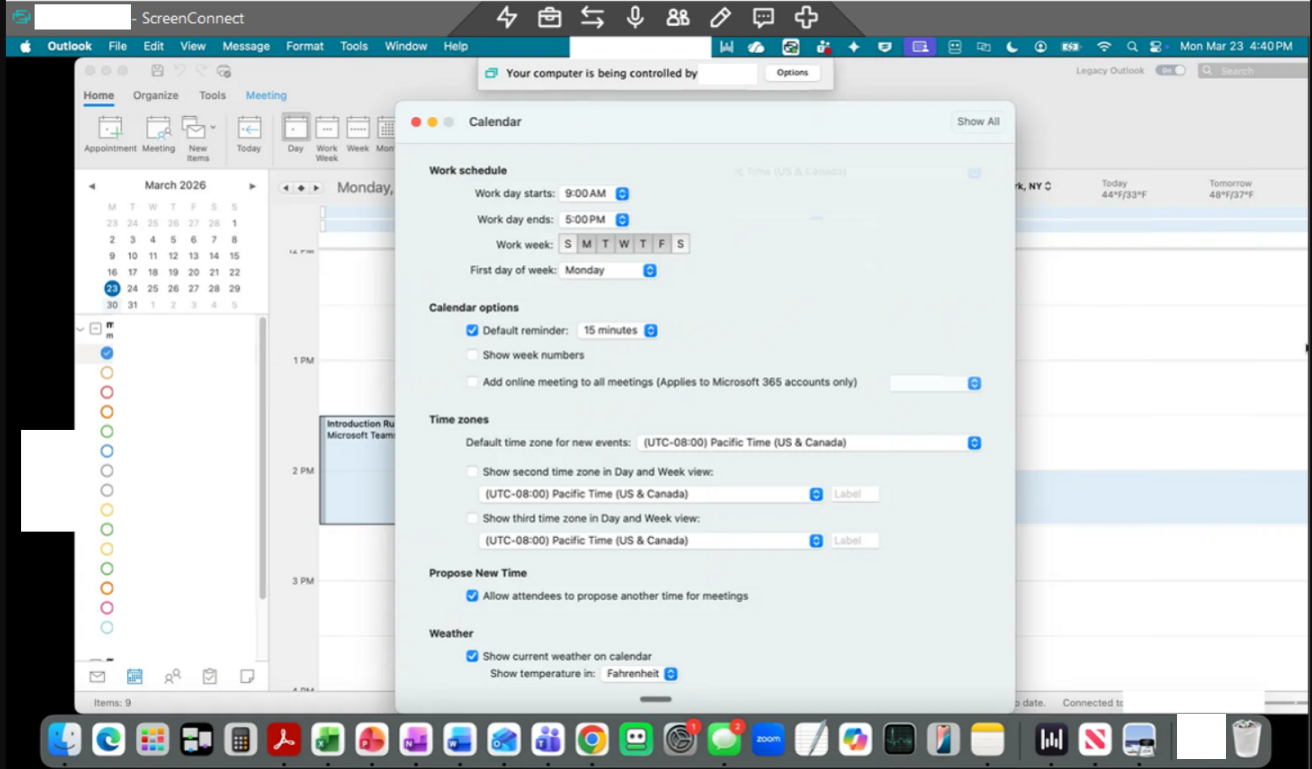Switch to the Meeting ribbon tab
The width and height of the screenshot is (1312, 769).
click(266, 96)
